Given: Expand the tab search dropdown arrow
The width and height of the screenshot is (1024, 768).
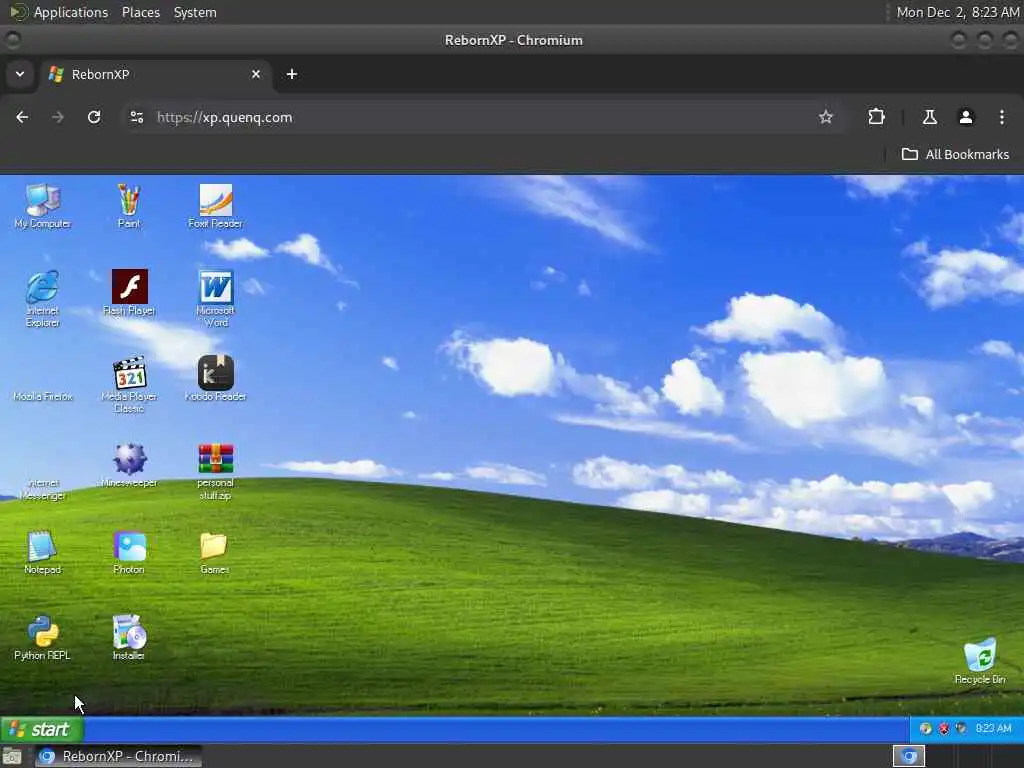Looking at the screenshot, I should pyautogui.click(x=20, y=74).
